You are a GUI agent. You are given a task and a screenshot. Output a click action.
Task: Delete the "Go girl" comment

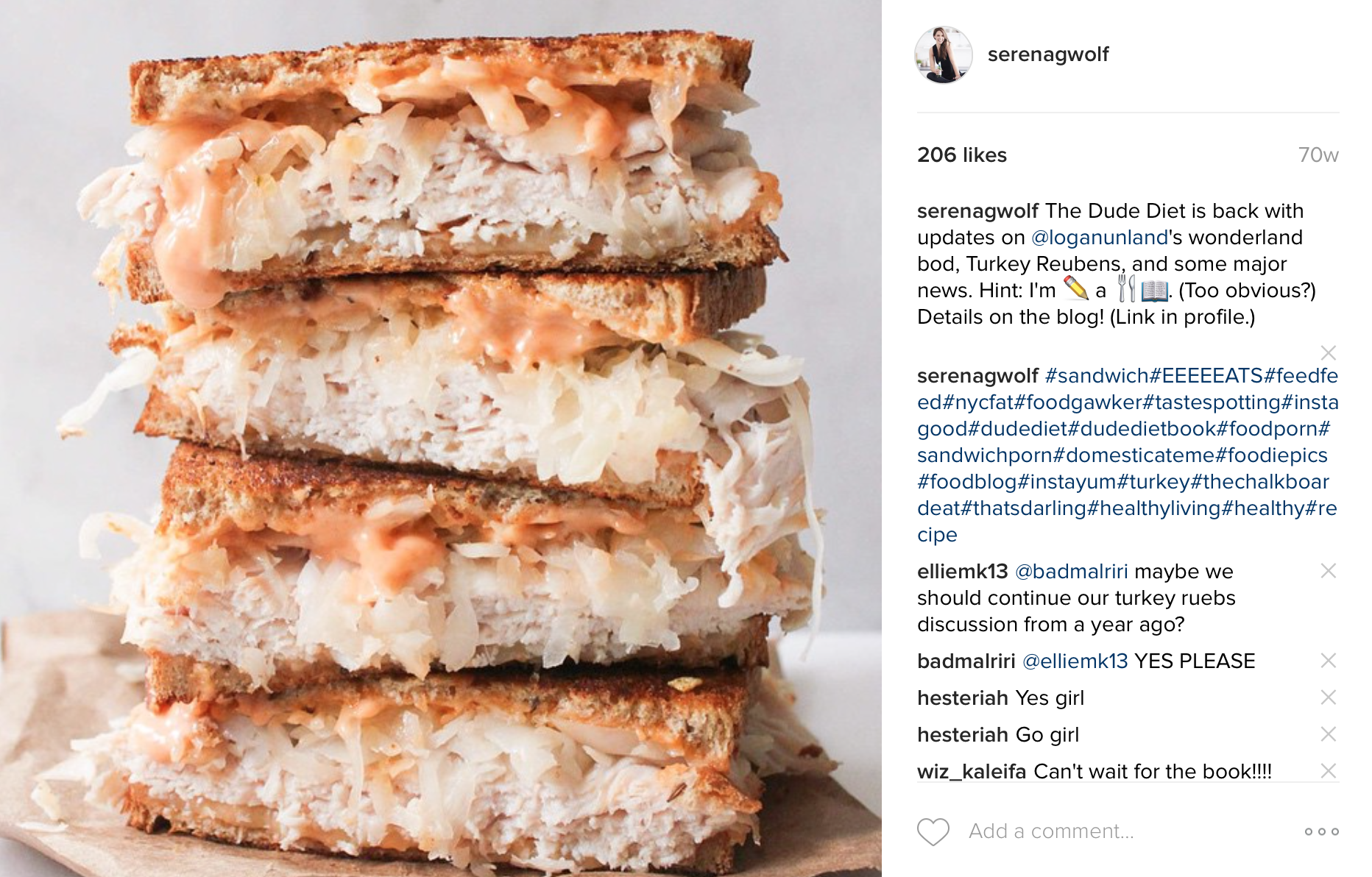pyautogui.click(x=1328, y=734)
